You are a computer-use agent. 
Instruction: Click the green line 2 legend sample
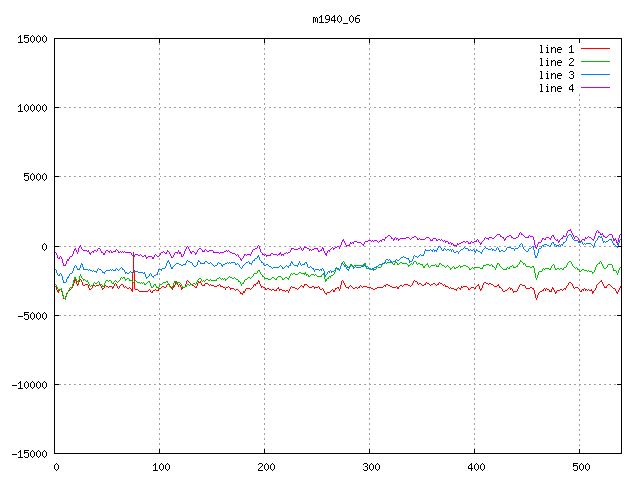click(595, 62)
